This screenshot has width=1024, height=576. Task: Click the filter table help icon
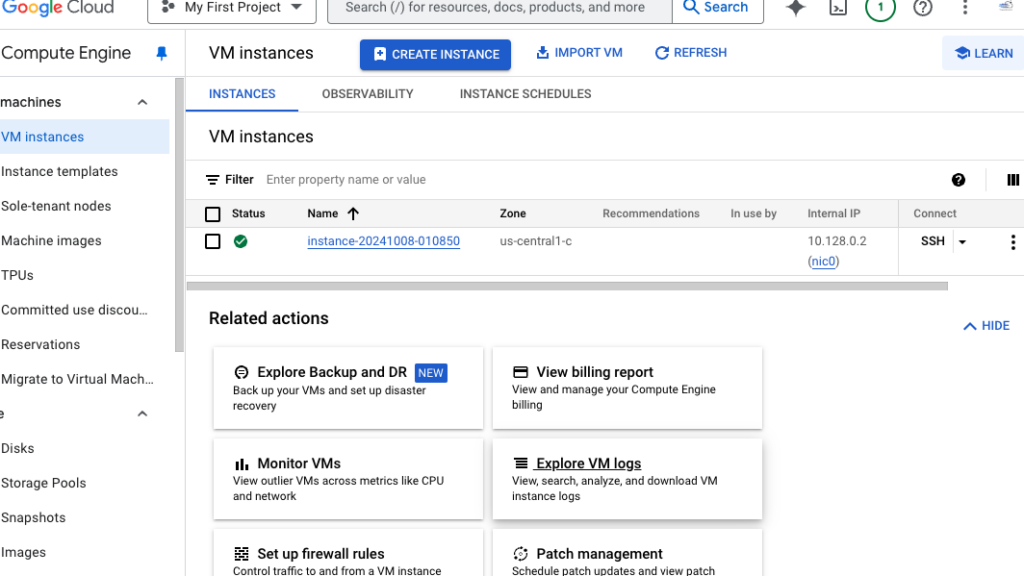[x=958, y=180]
